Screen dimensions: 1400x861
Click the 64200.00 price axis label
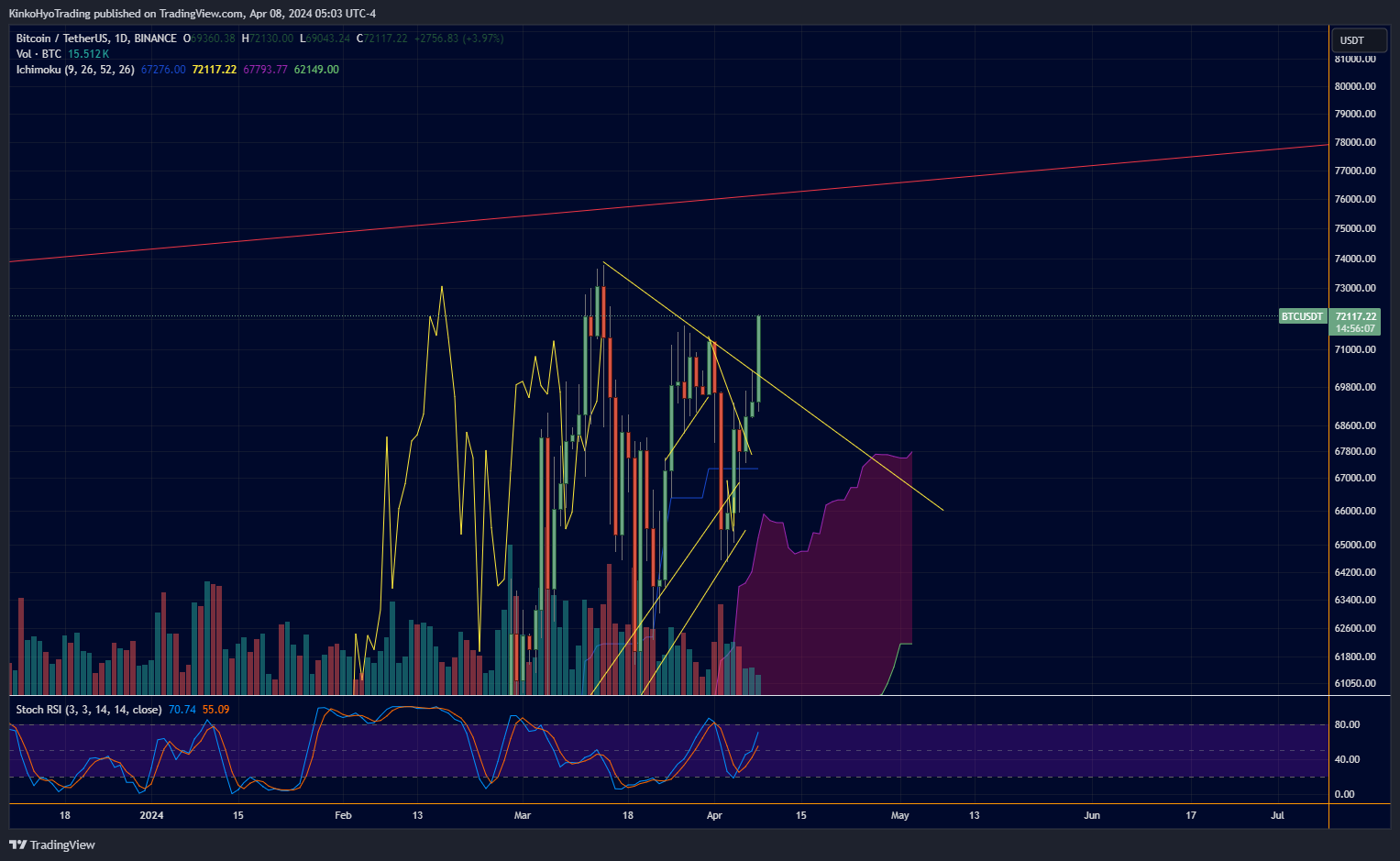pos(1355,572)
